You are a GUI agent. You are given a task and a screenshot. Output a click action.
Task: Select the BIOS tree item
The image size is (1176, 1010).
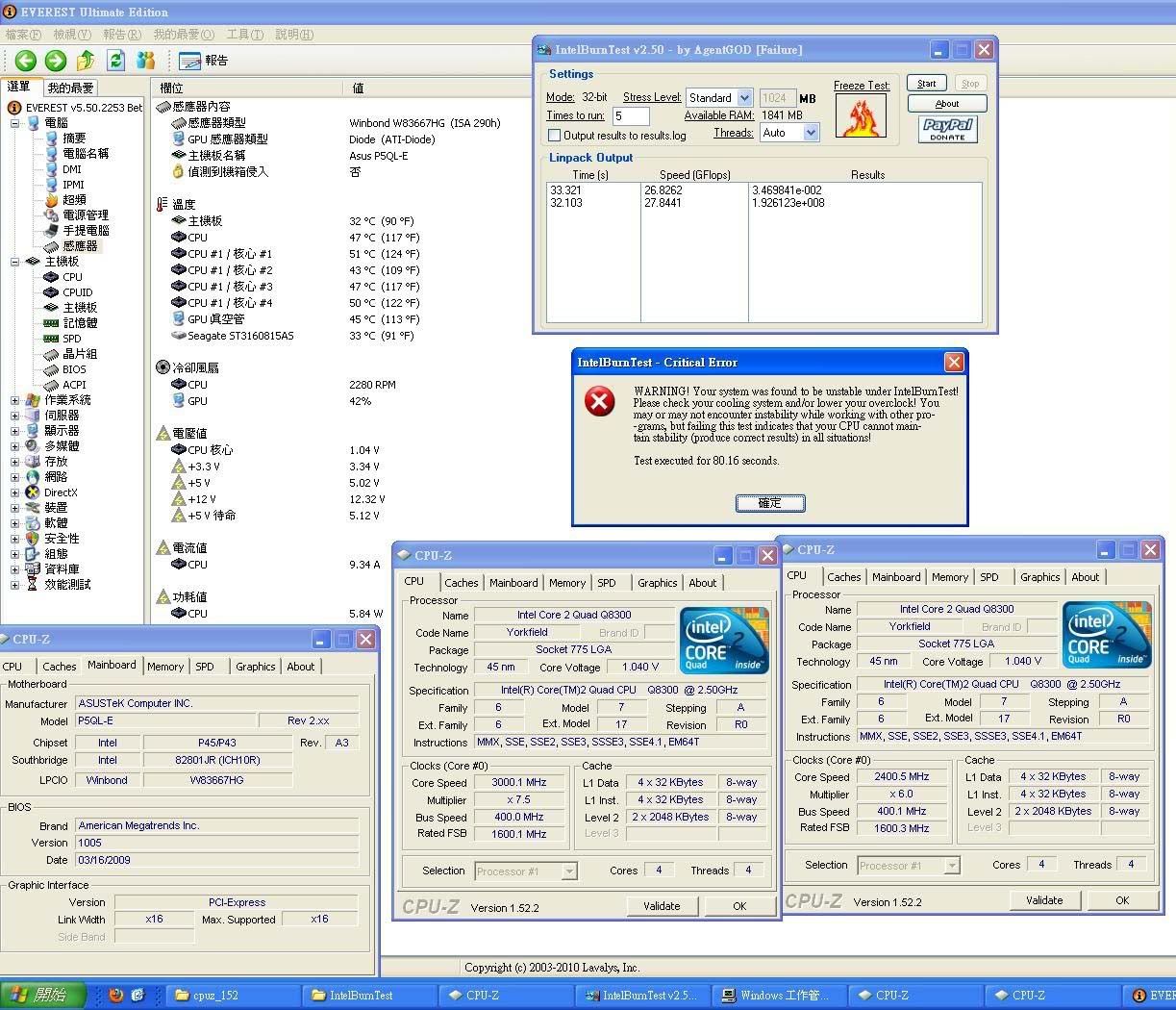point(74,369)
